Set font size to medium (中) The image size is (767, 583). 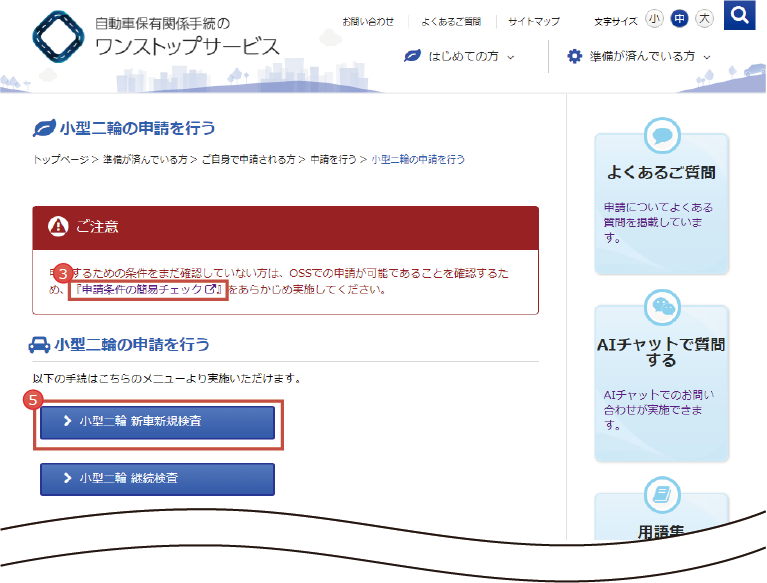679,19
